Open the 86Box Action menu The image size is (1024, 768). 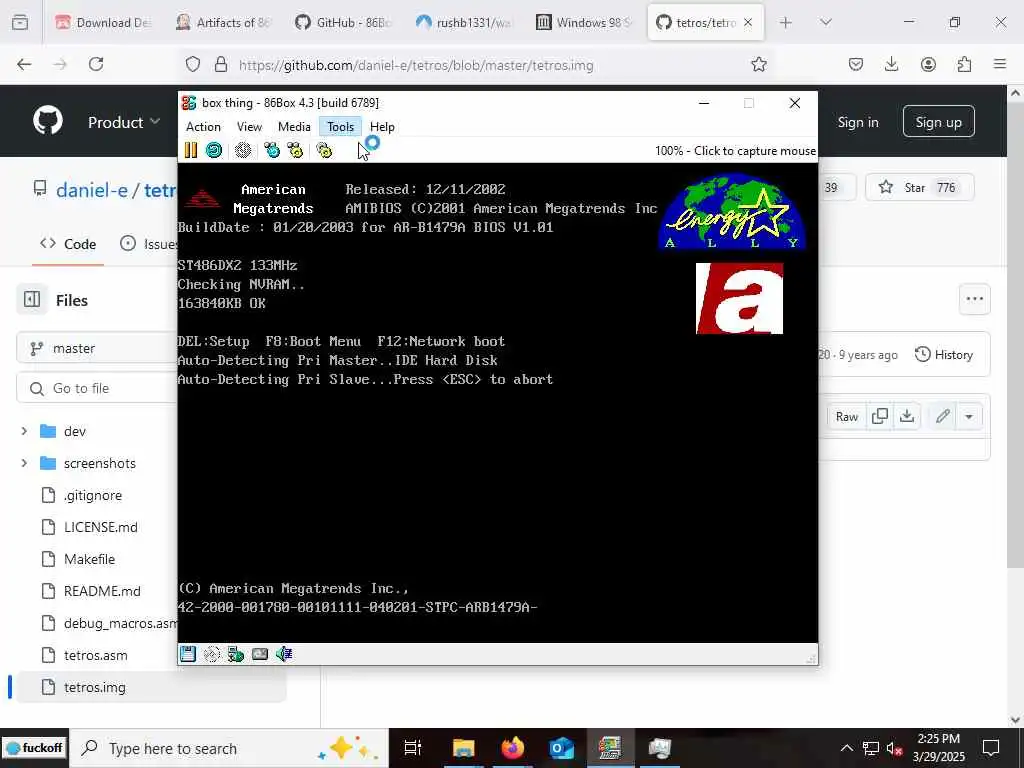click(x=203, y=127)
